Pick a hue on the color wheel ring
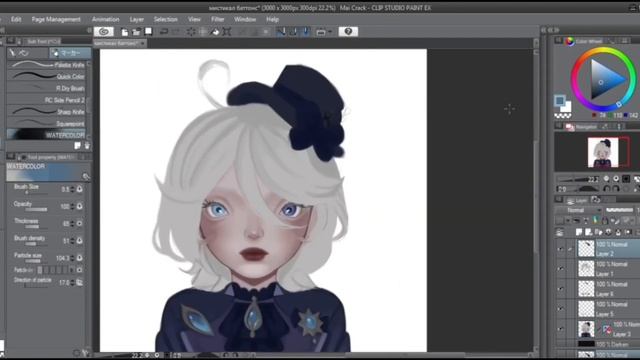640x360 pixels. click(604, 80)
